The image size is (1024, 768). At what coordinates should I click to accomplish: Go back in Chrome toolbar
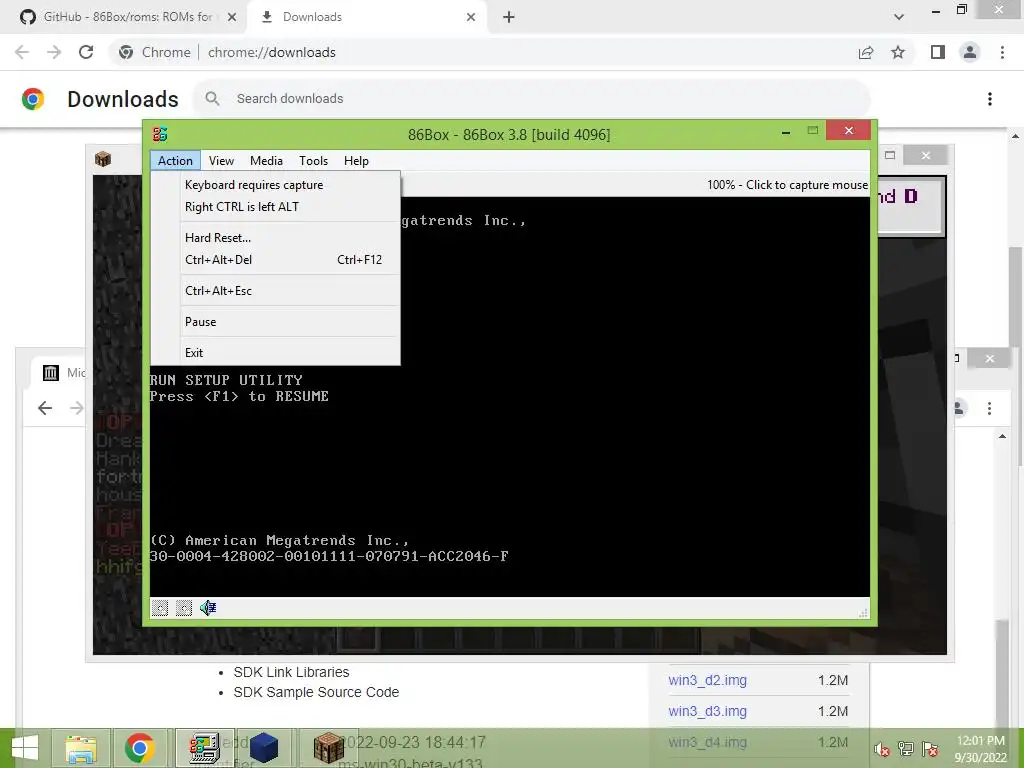coord(22,52)
